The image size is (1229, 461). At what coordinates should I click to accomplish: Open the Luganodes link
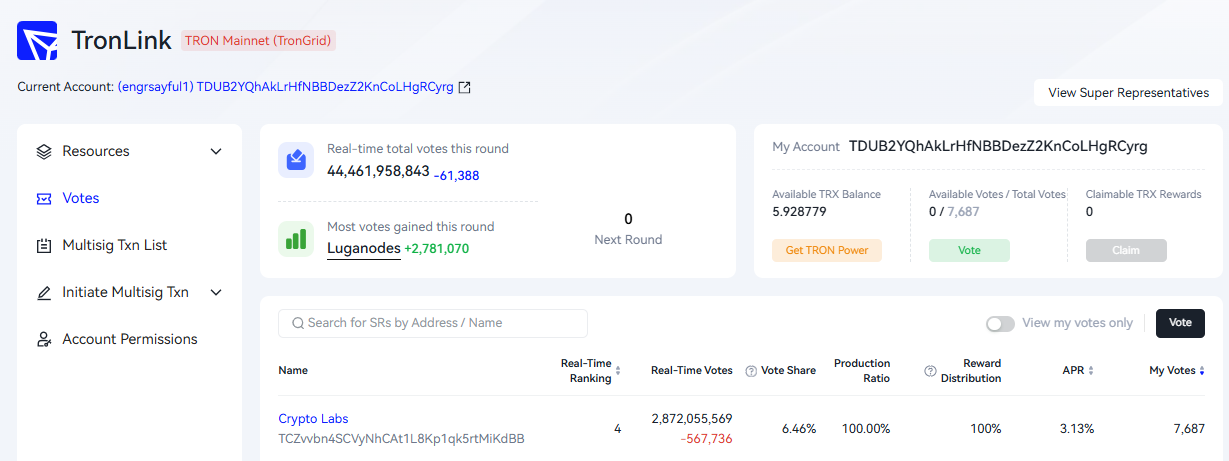coord(364,248)
